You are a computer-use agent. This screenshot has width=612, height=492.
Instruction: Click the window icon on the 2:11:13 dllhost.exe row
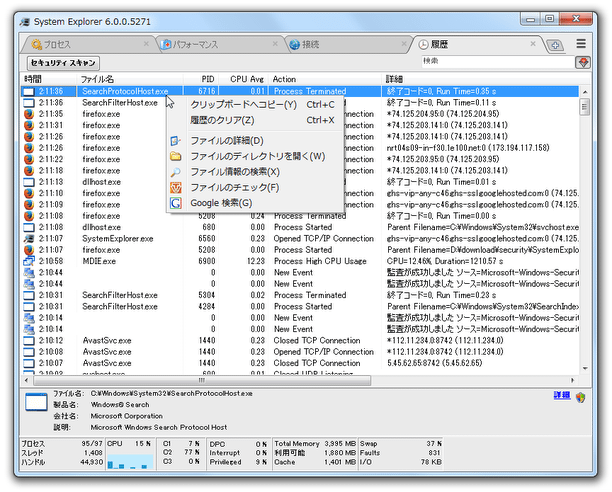coord(29,182)
